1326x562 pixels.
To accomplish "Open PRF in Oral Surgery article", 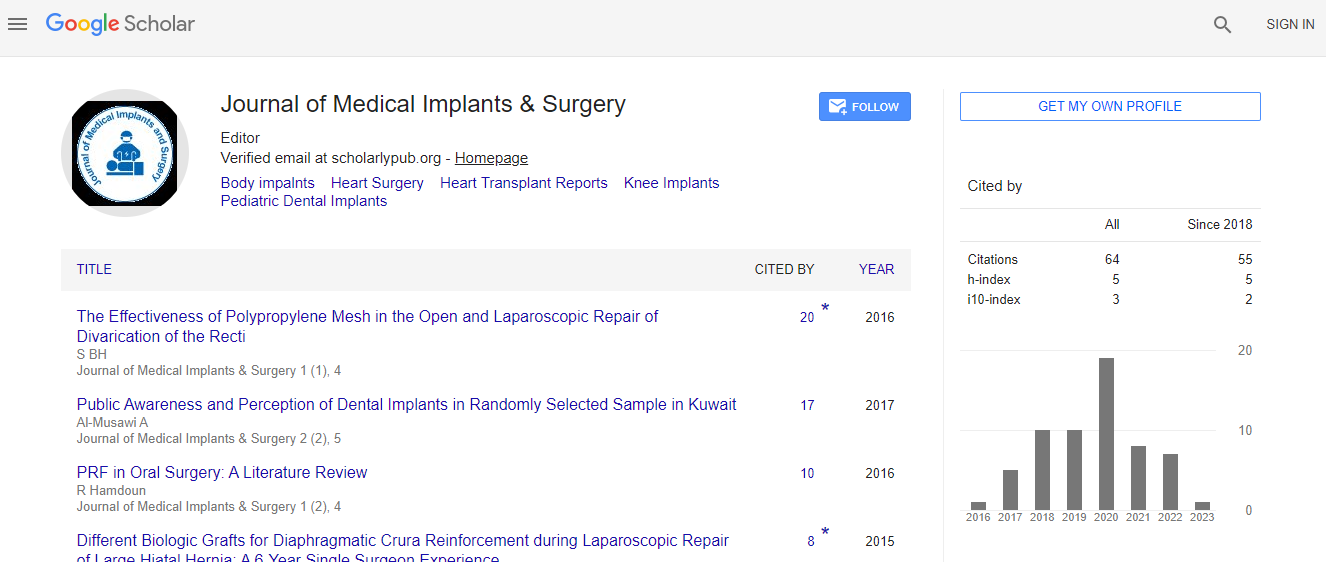I will 222,472.
